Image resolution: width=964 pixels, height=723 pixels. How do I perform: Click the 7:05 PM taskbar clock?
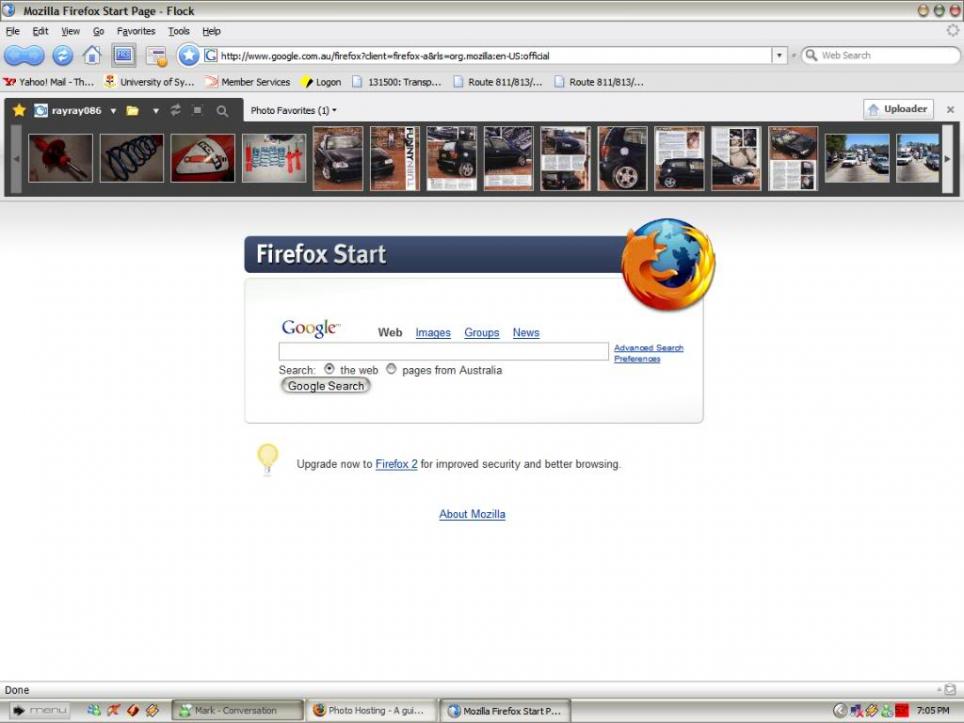tap(933, 710)
